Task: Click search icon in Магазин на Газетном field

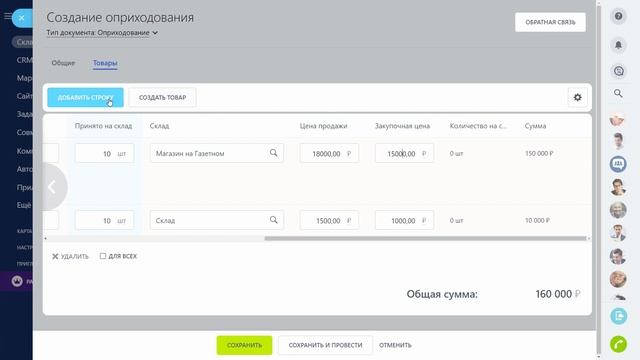Action: [273, 153]
